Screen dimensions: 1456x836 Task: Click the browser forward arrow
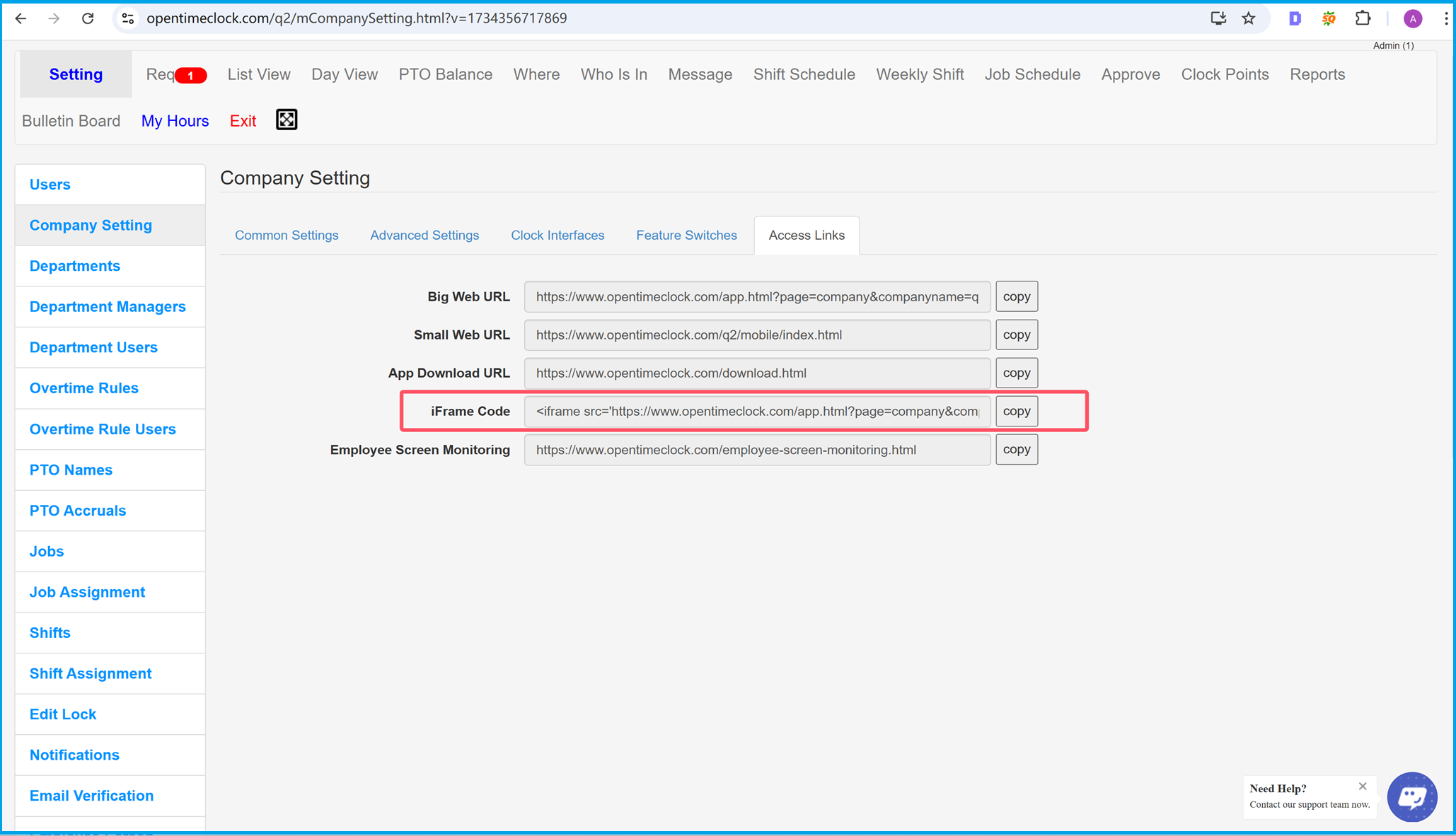(54, 18)
